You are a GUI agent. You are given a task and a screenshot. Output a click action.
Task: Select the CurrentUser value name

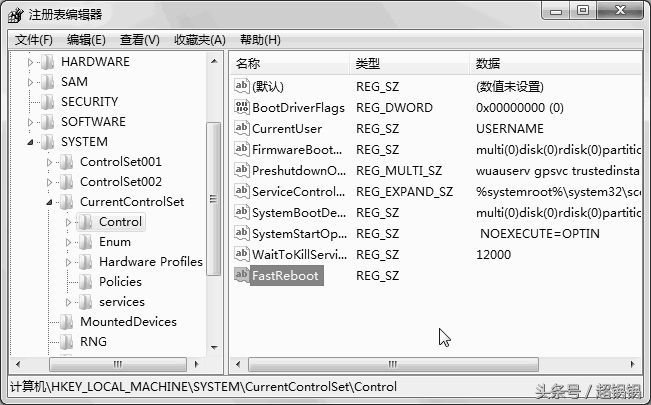tap(287, 129)
